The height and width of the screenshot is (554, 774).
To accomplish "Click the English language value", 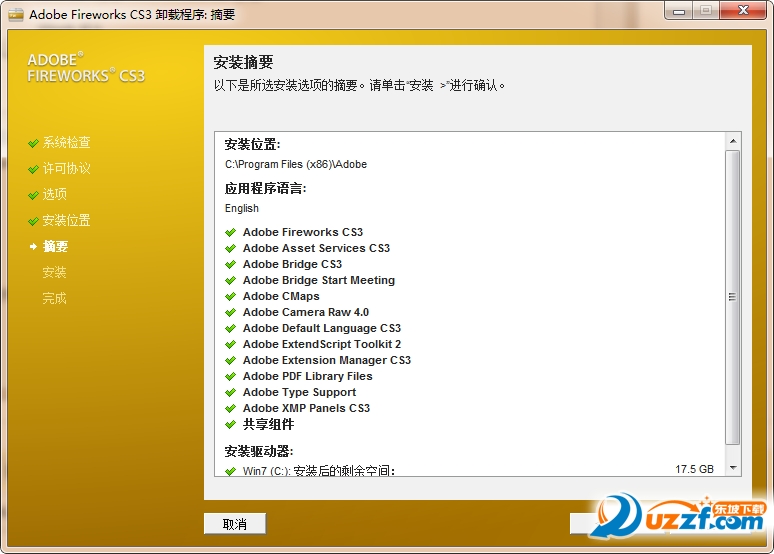I will (241, 208).
